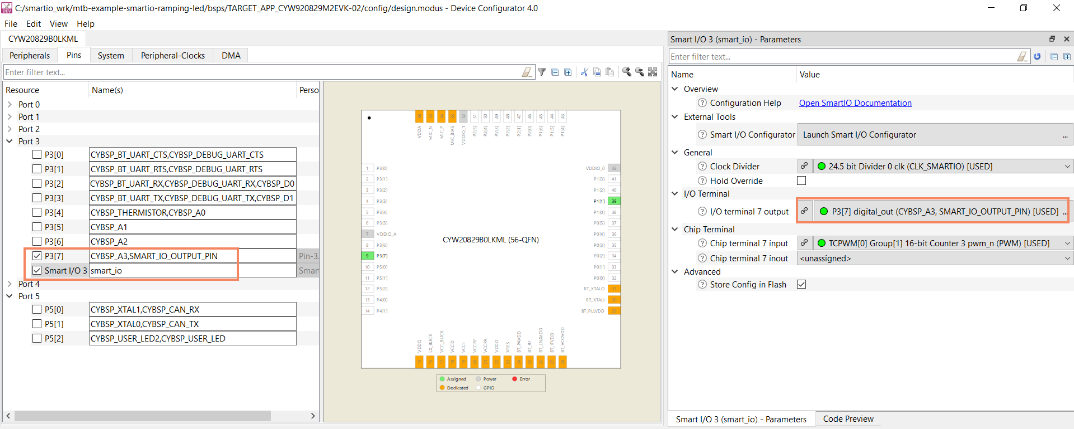Float the Parameters panel with the undock icon
Screen dimensions: 1074x429
click(1053, 39)
